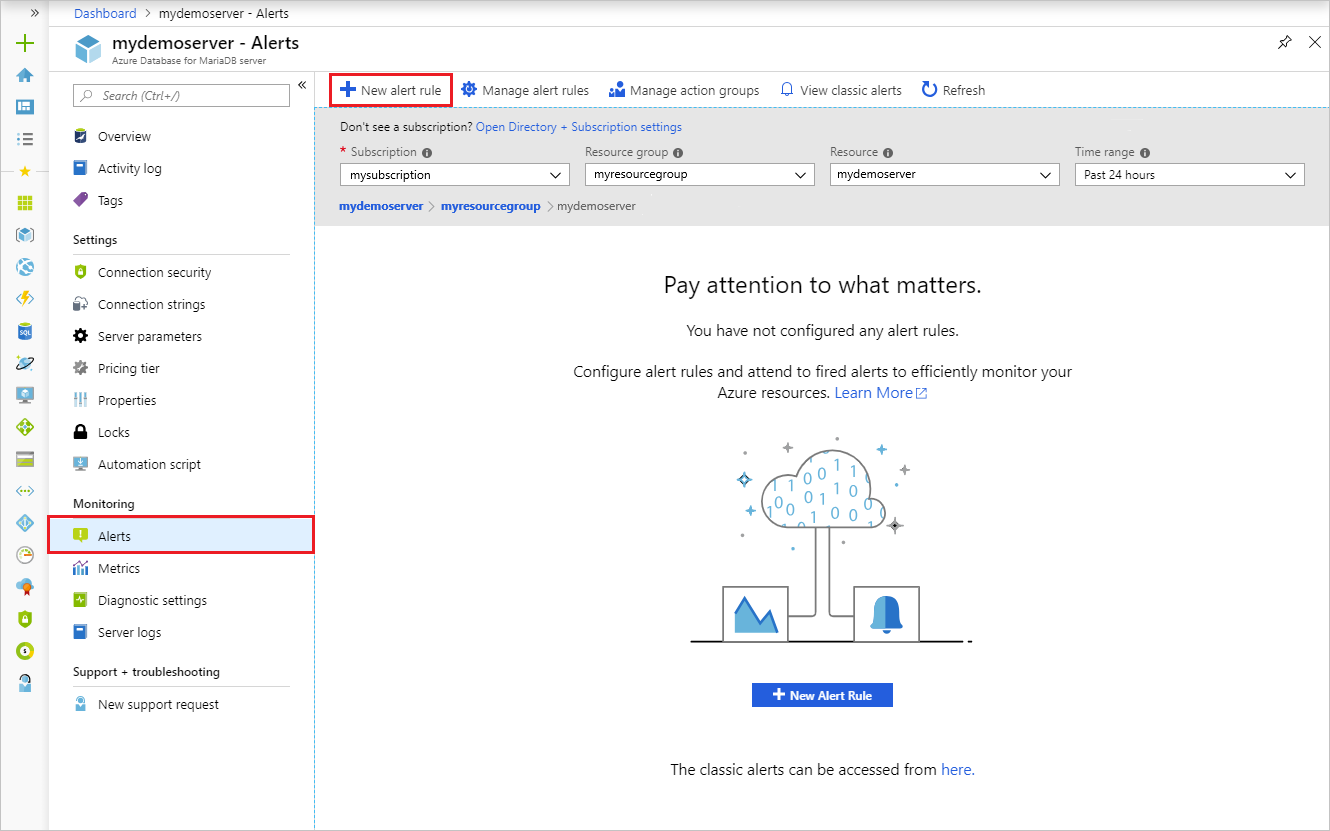Open Resource groups cube icon

point(25,235)
